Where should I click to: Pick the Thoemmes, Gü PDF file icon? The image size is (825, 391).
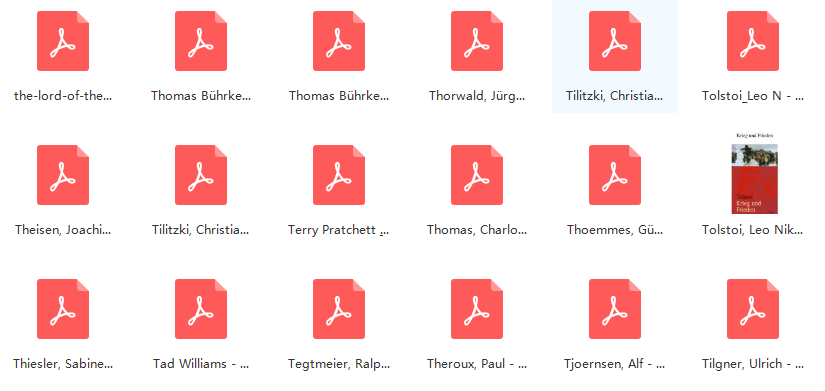point(615,175)
